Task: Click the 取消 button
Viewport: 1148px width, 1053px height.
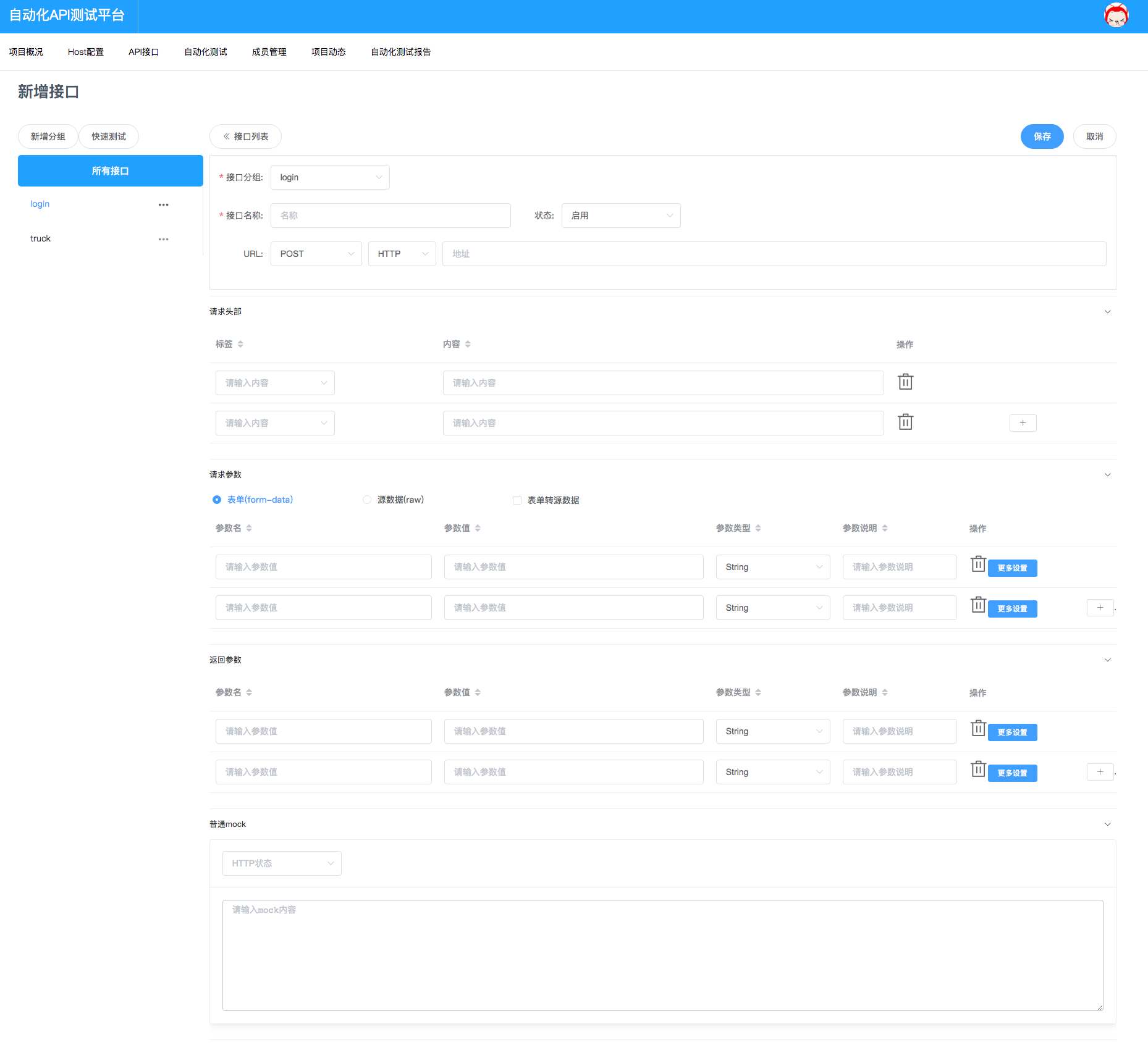Action: (1094, 136)
